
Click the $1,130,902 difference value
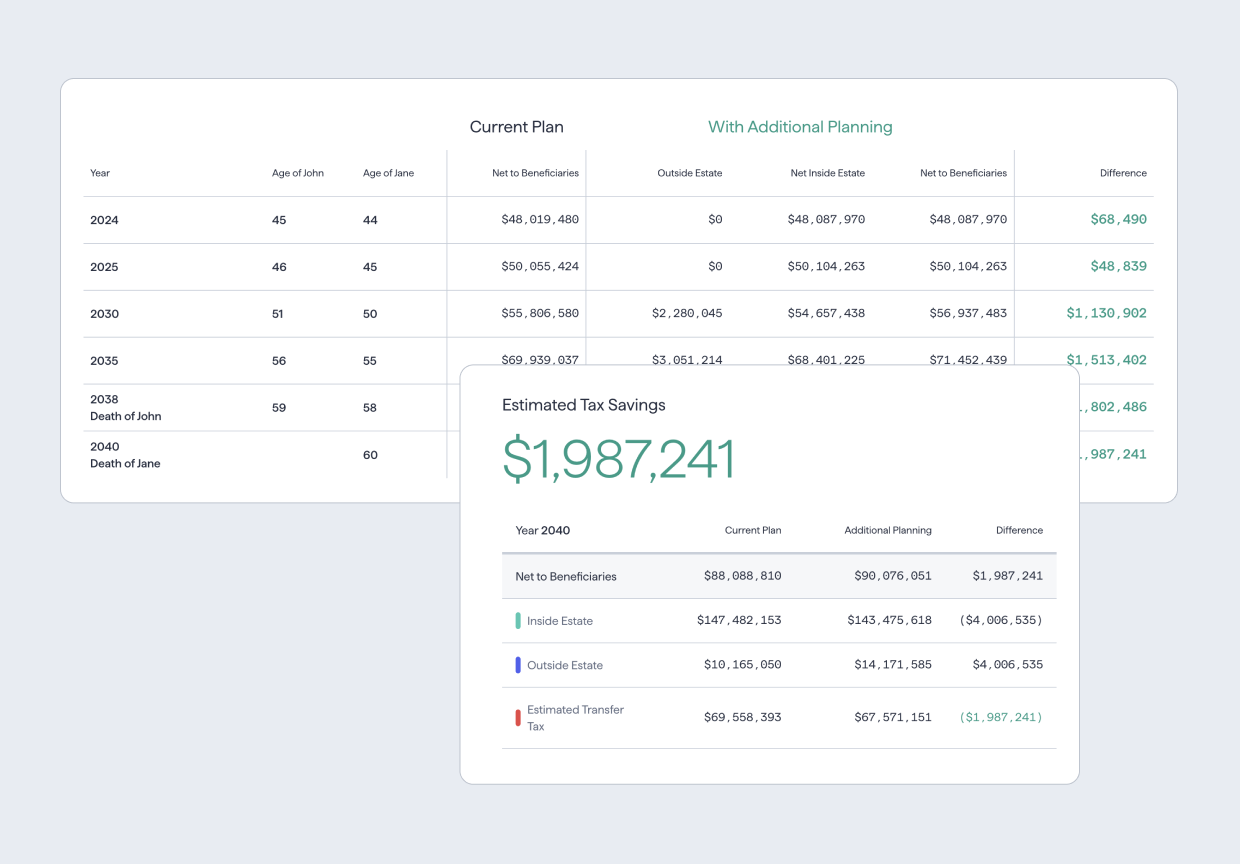tap(1106, 313)
